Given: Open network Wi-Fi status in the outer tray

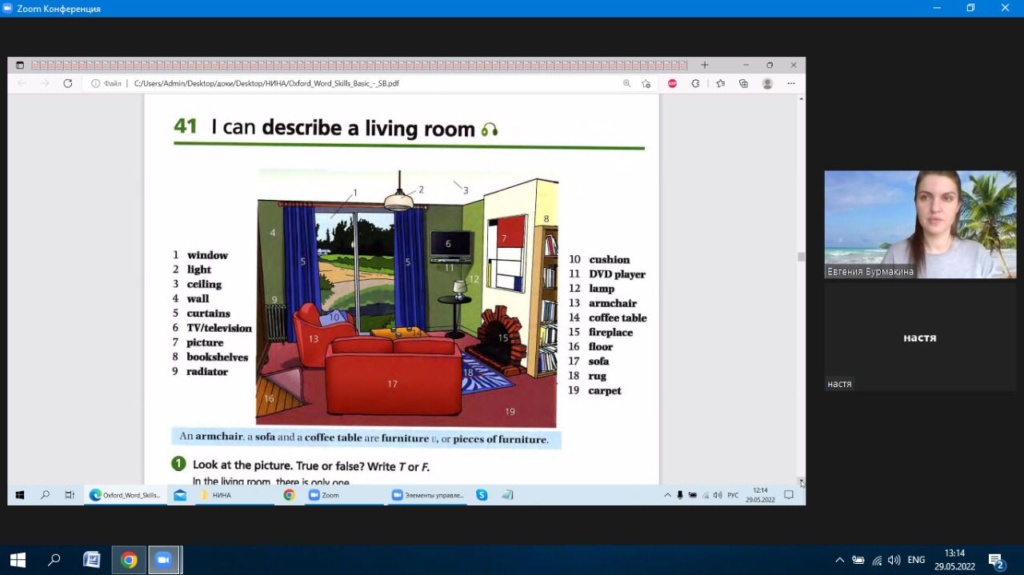Looking at the screenshot, I should tap(877, 560).
